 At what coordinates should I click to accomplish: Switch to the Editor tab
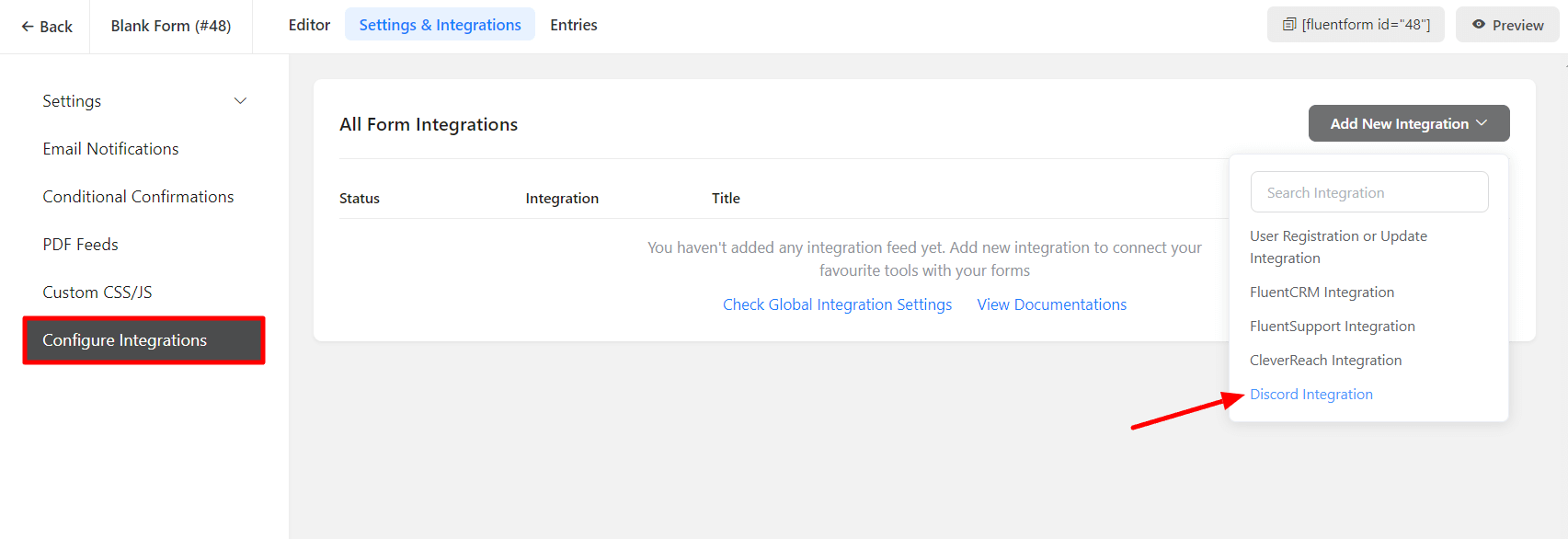tap(309, 25)
